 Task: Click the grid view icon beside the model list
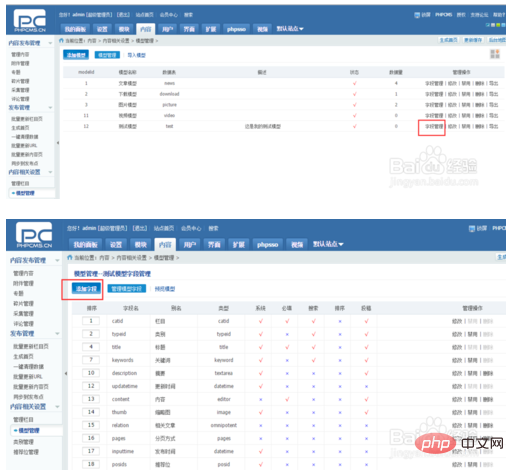point(495,54)
